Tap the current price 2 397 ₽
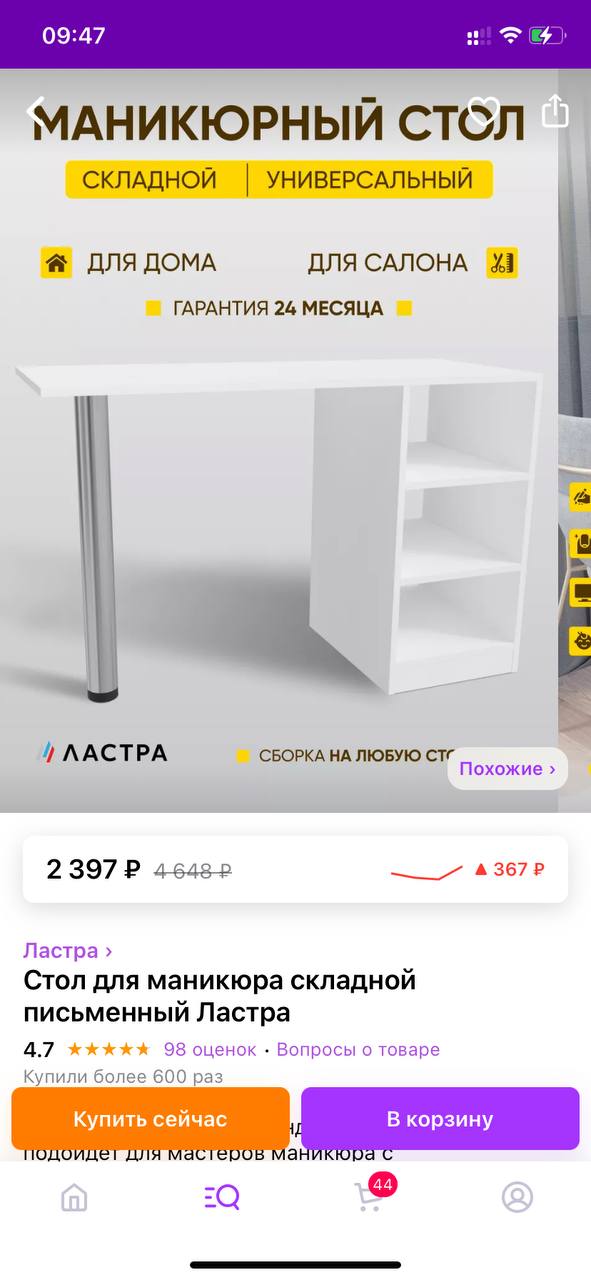 [93, 869]
